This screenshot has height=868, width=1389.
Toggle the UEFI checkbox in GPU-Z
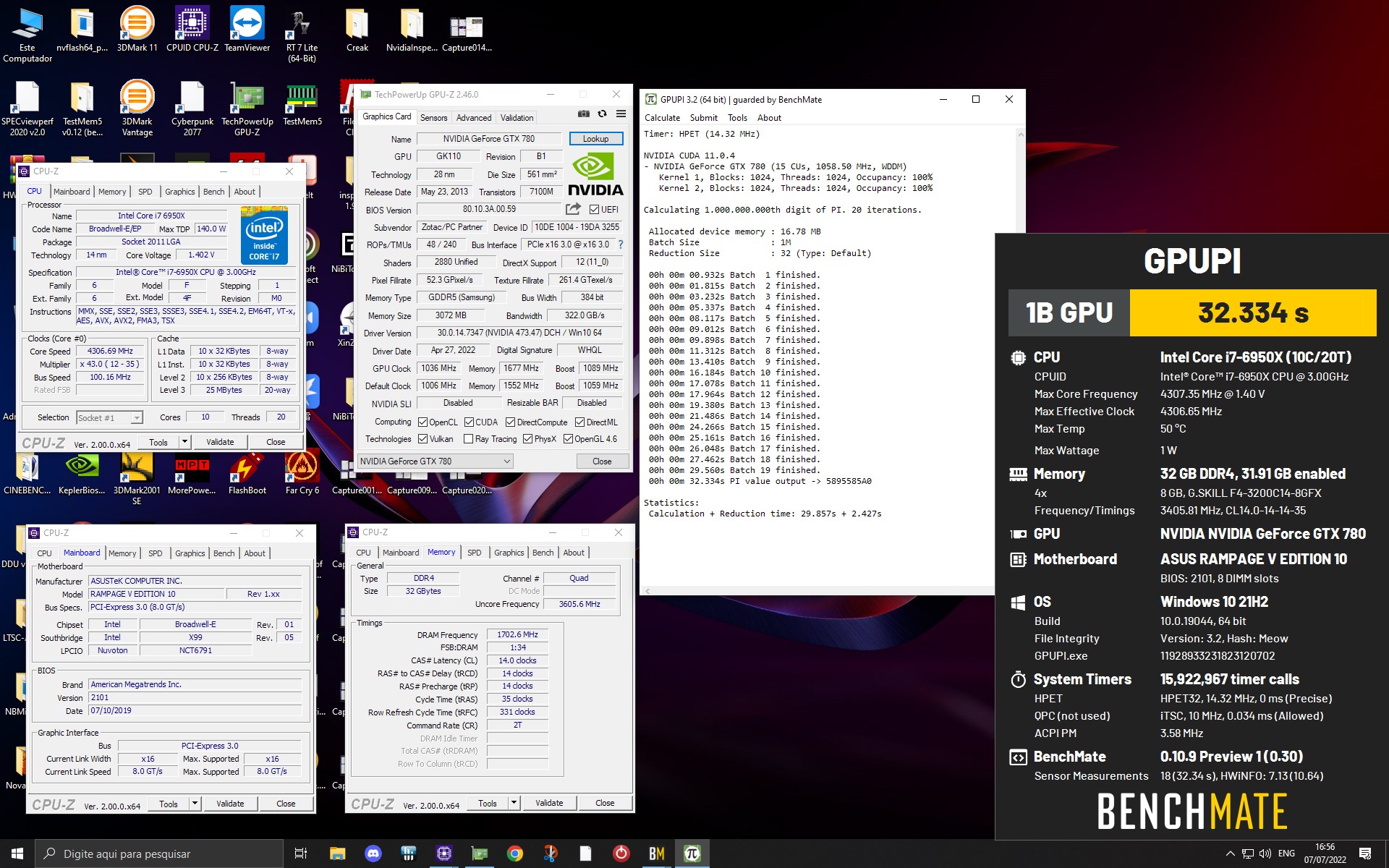click(x=595, y=210)
